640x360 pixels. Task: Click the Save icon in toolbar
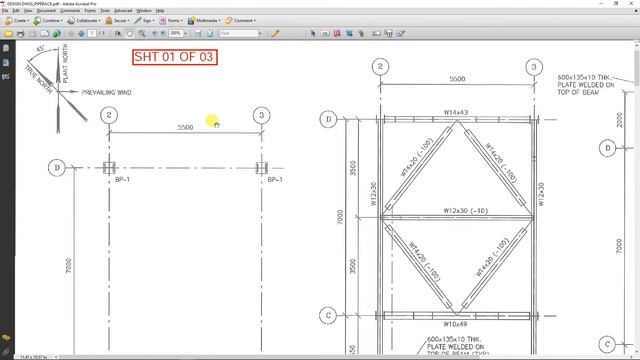[32, 33]
